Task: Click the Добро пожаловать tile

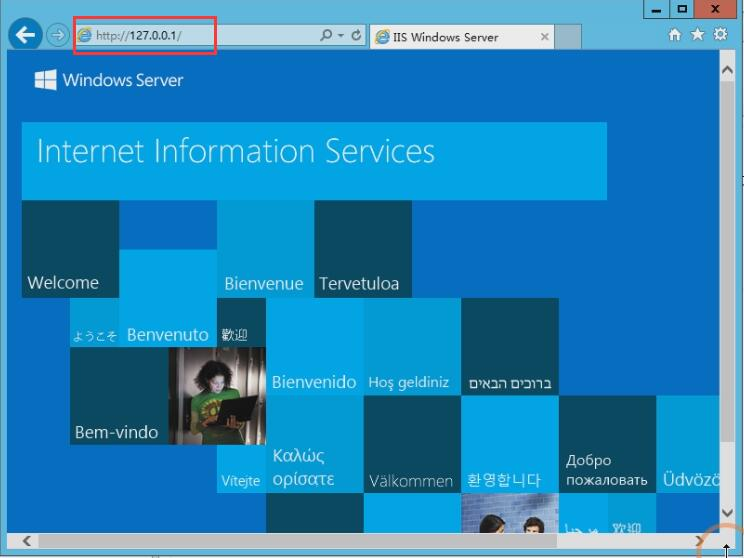Action: point(607,445)
